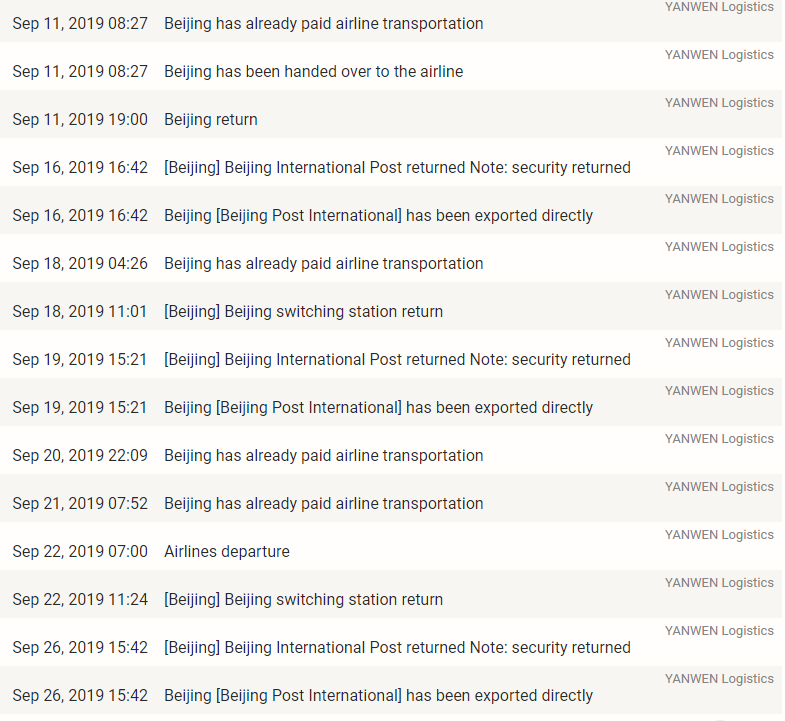Screen dimensions: 785x721
Task: Click date 'Sep 18, 2019 04:26'
Action: coord(80,263)
